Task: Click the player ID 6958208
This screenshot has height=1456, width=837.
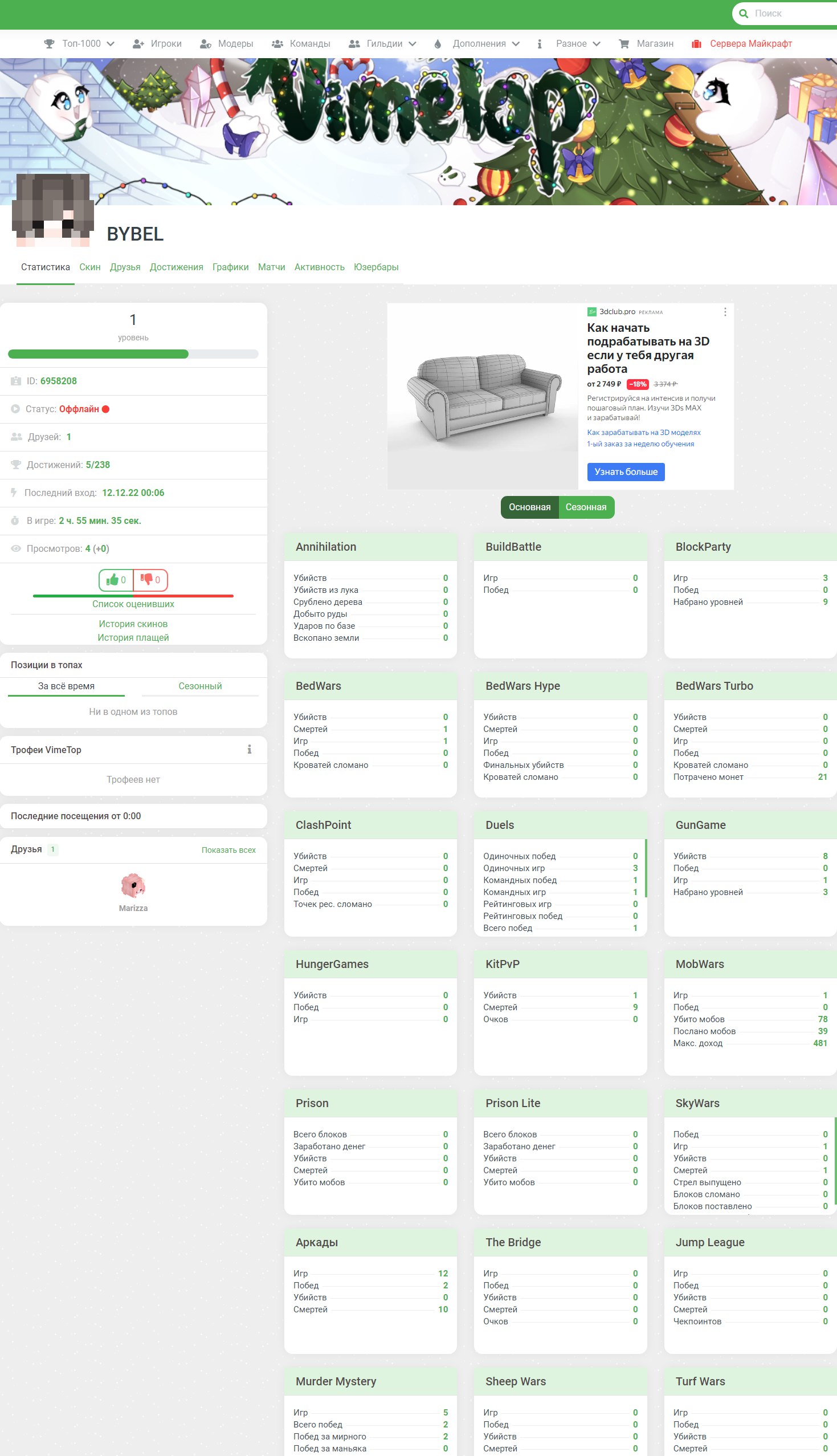Action: point(59,381)
